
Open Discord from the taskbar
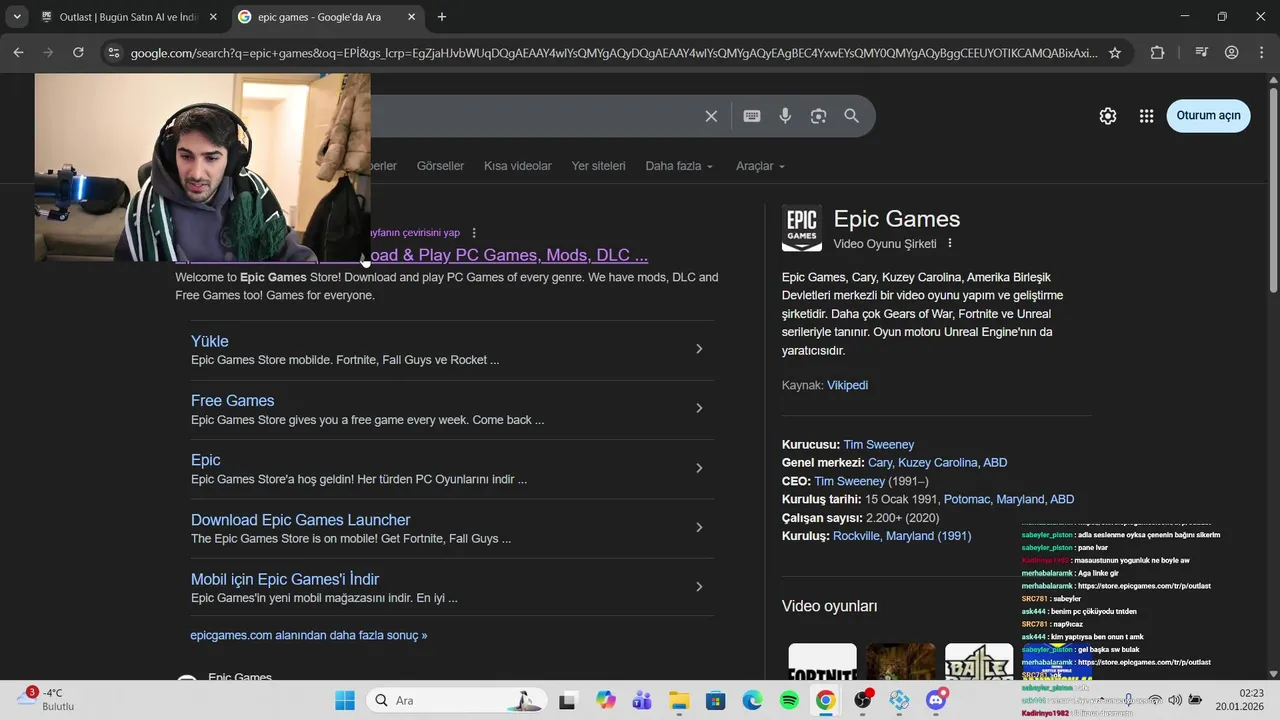tap(936, 700)
